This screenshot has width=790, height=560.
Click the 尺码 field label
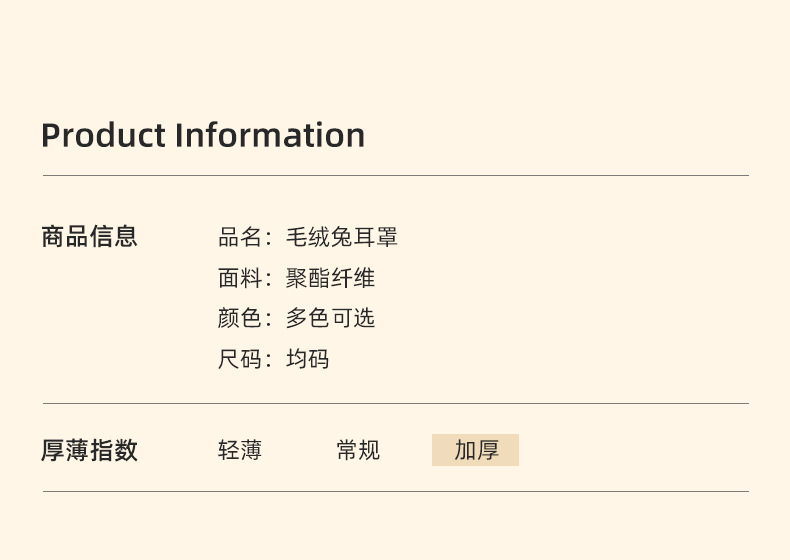tap(240, 360)
